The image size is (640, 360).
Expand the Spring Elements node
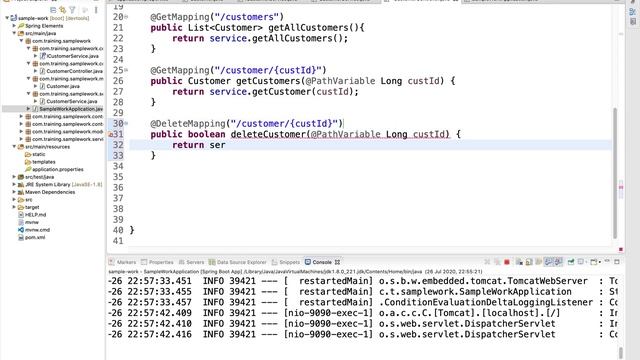point(14,26)
